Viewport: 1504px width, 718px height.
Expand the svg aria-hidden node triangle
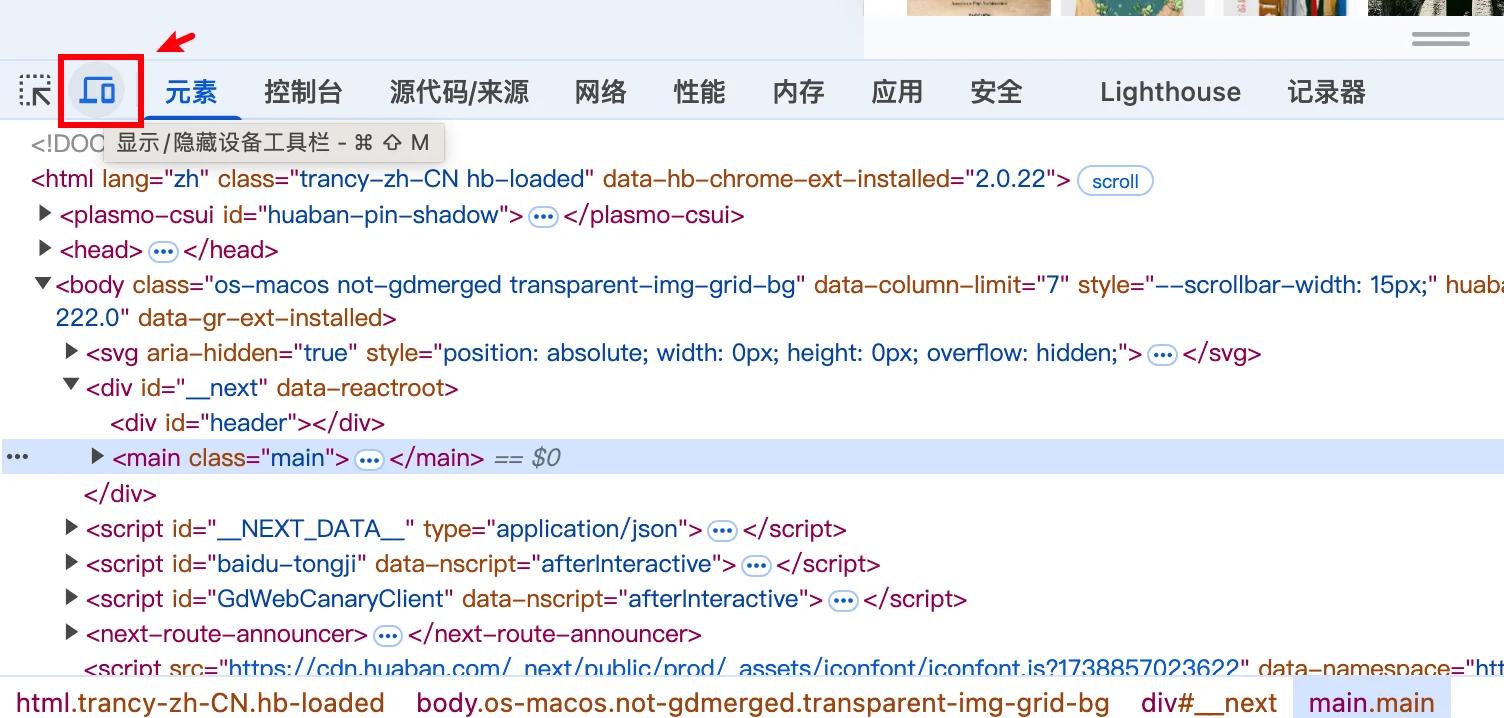[x=71, y=352]
